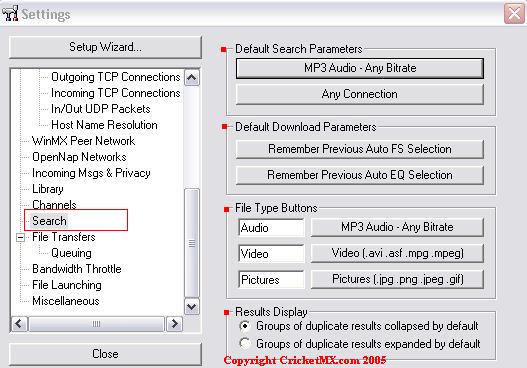
Task: Click the tree scroll left arrow
Action: click(19, 324)
